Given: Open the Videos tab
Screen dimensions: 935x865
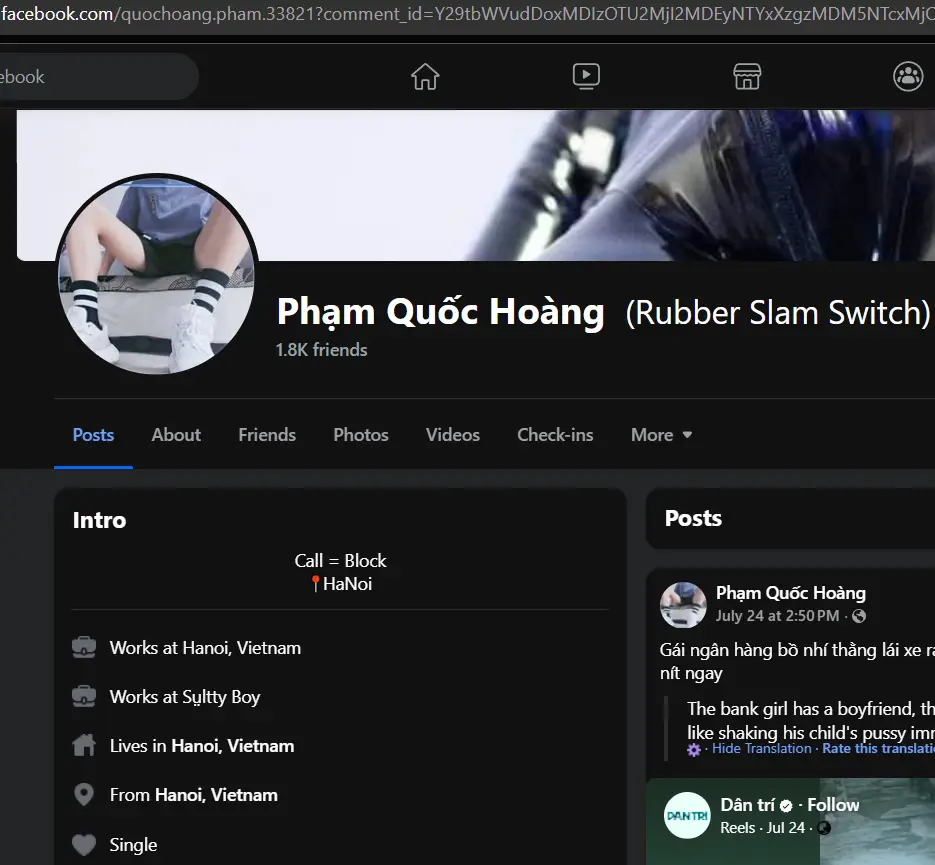Looking at the screenshot, I should click(453, 435).
